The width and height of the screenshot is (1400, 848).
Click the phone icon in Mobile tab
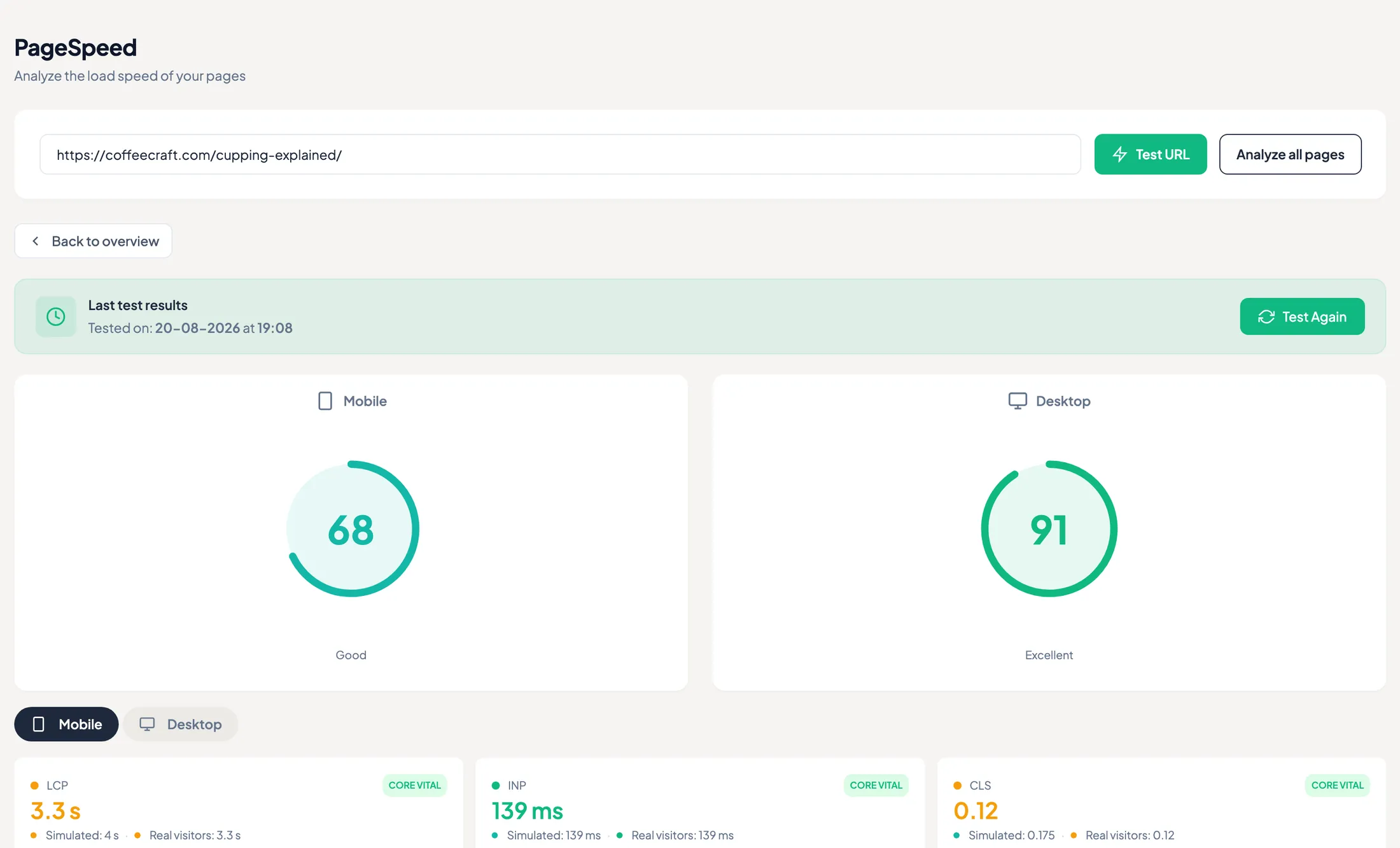point(38,724)
